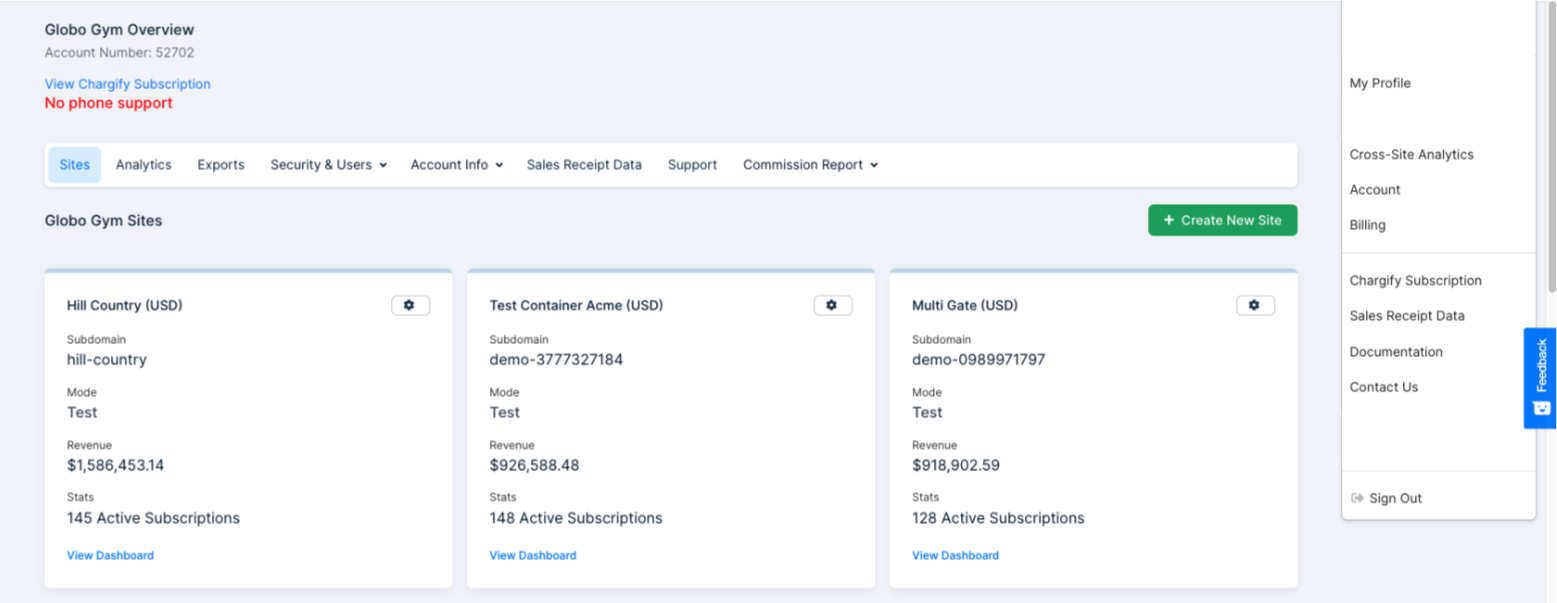View Dashboard for Hill Country
Viewport: 1557px width, 603px height.
pyautogui.click(x=110, y=555)
